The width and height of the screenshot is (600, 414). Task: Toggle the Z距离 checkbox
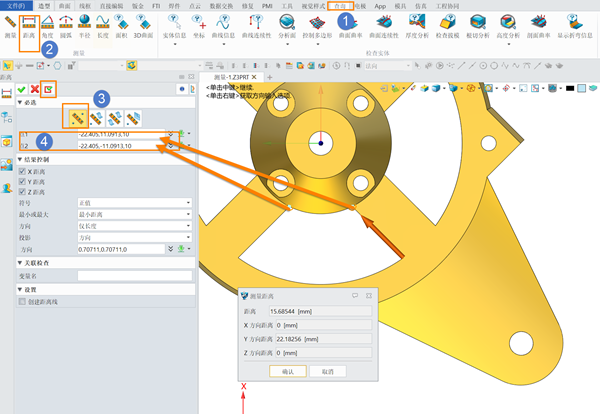(x=22, y=192)
